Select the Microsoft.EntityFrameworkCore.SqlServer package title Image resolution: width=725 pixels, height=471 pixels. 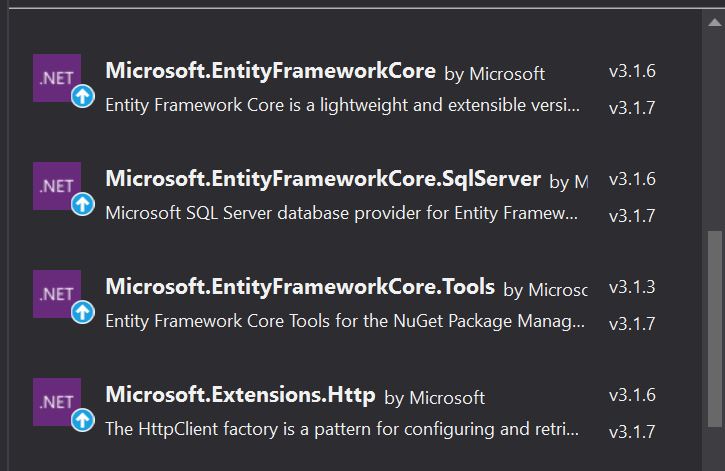[322, 179]
